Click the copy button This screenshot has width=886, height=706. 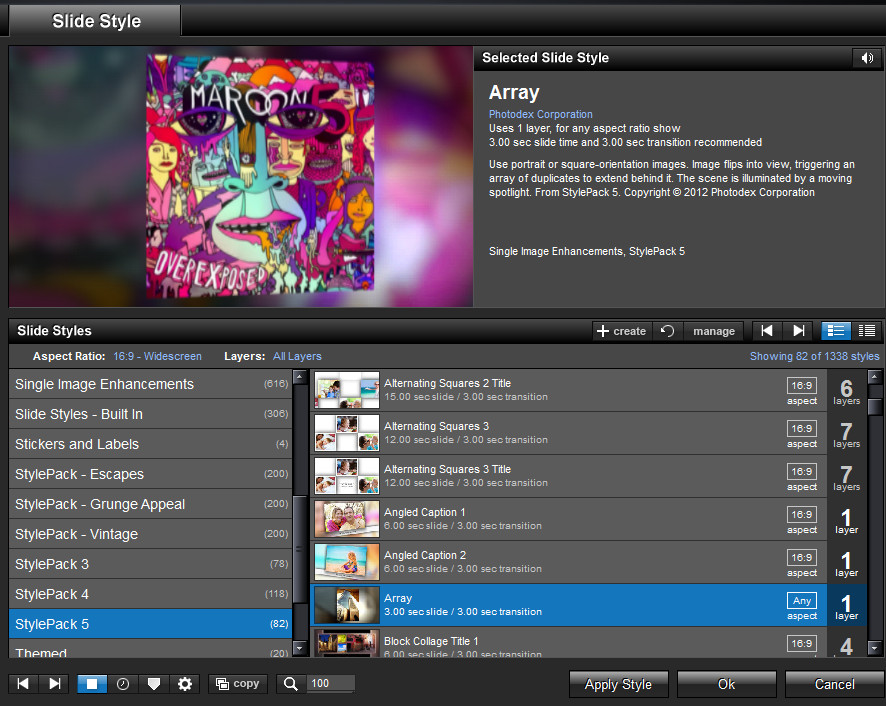(x=237, y=683)
